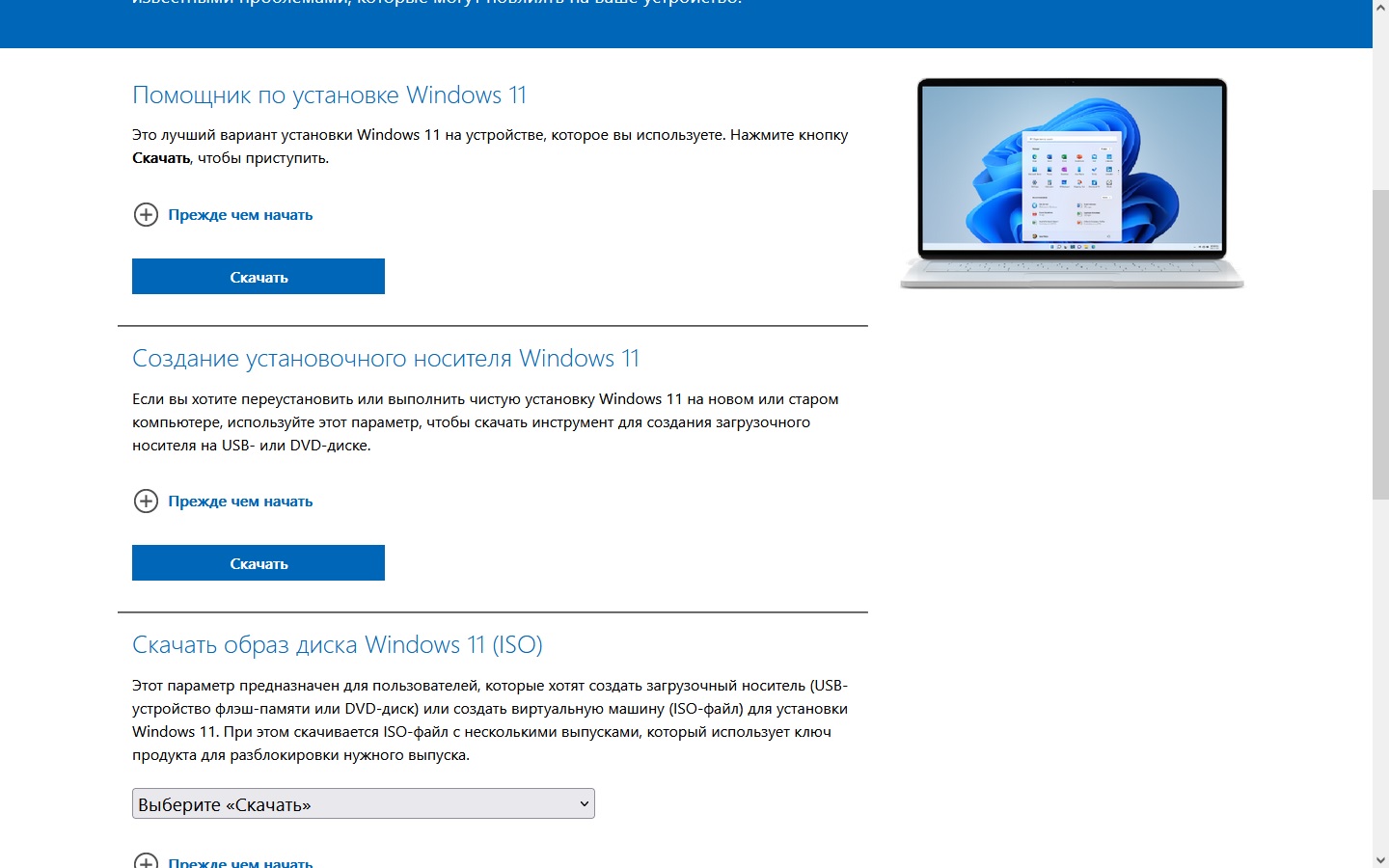The width and height of the screenshot is (1389, 868).
Task: Click paragraph starting "Если вы хотите переустановить"
Action: point(485,422)
